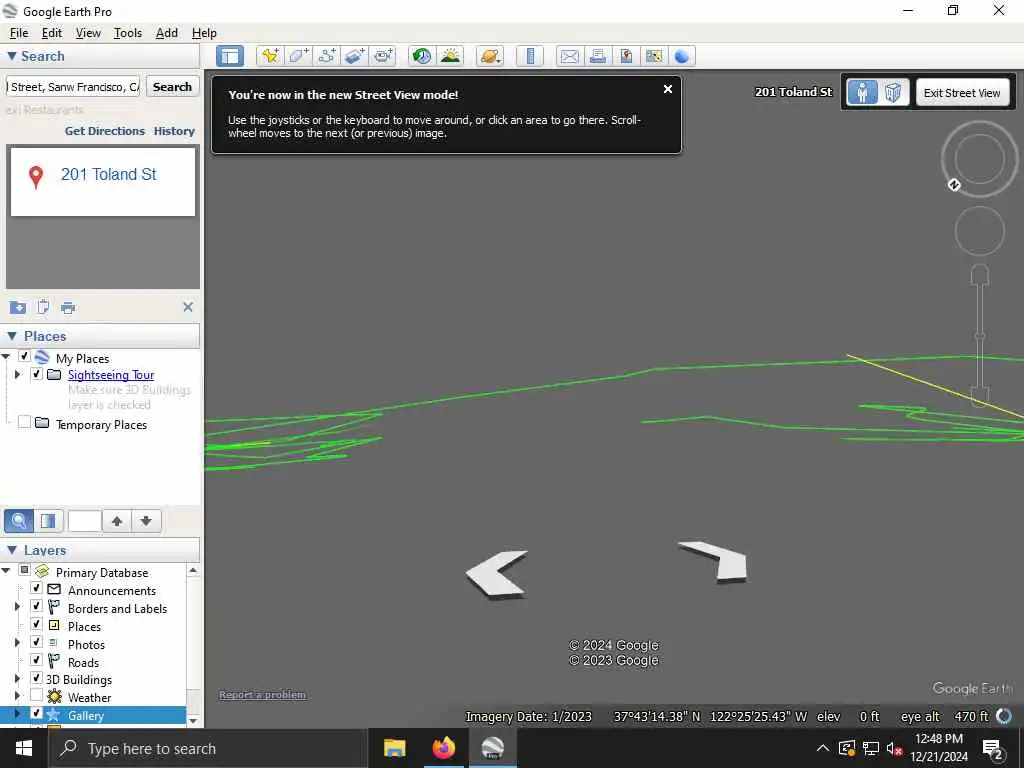Image resolution: width=1024 pixels, height=768 pixels.
Task: Open the ruler measurement tool
Action: [x=530, y=56]
